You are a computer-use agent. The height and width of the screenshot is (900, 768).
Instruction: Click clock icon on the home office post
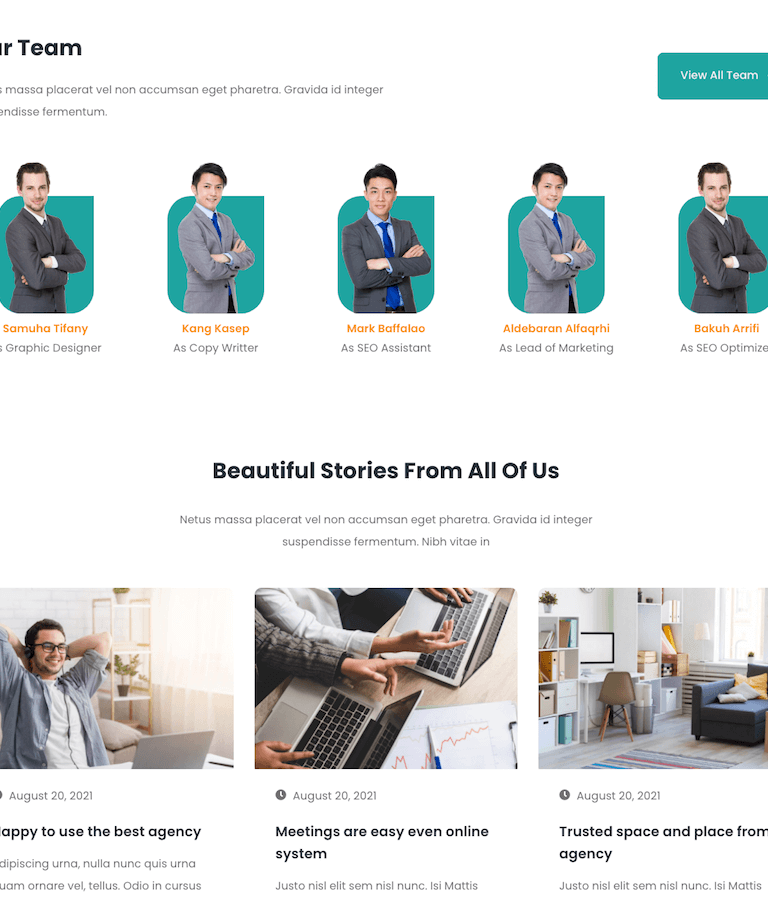click(x=565, y=795)
